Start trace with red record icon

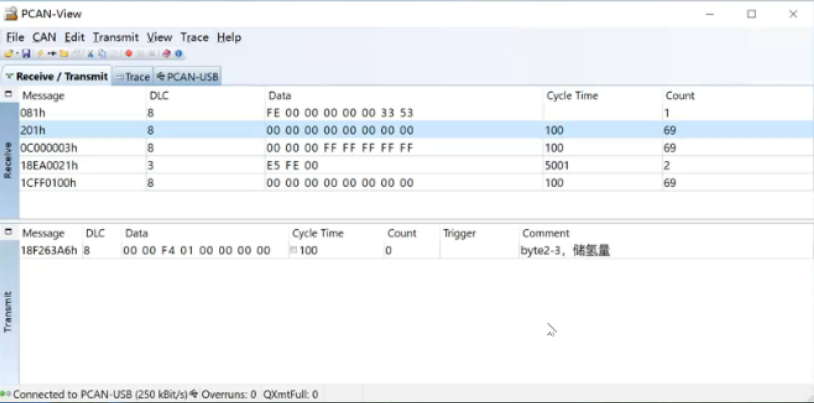(129, 53)
